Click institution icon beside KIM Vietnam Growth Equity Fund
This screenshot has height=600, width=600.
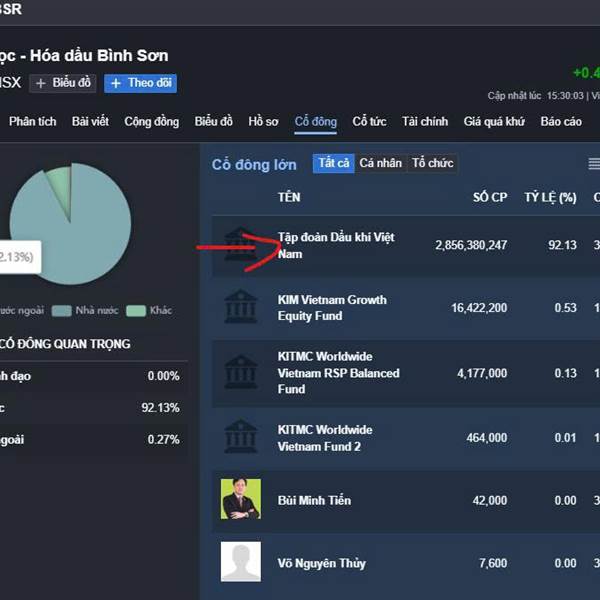pyautogui.click(x=240, y=306)
